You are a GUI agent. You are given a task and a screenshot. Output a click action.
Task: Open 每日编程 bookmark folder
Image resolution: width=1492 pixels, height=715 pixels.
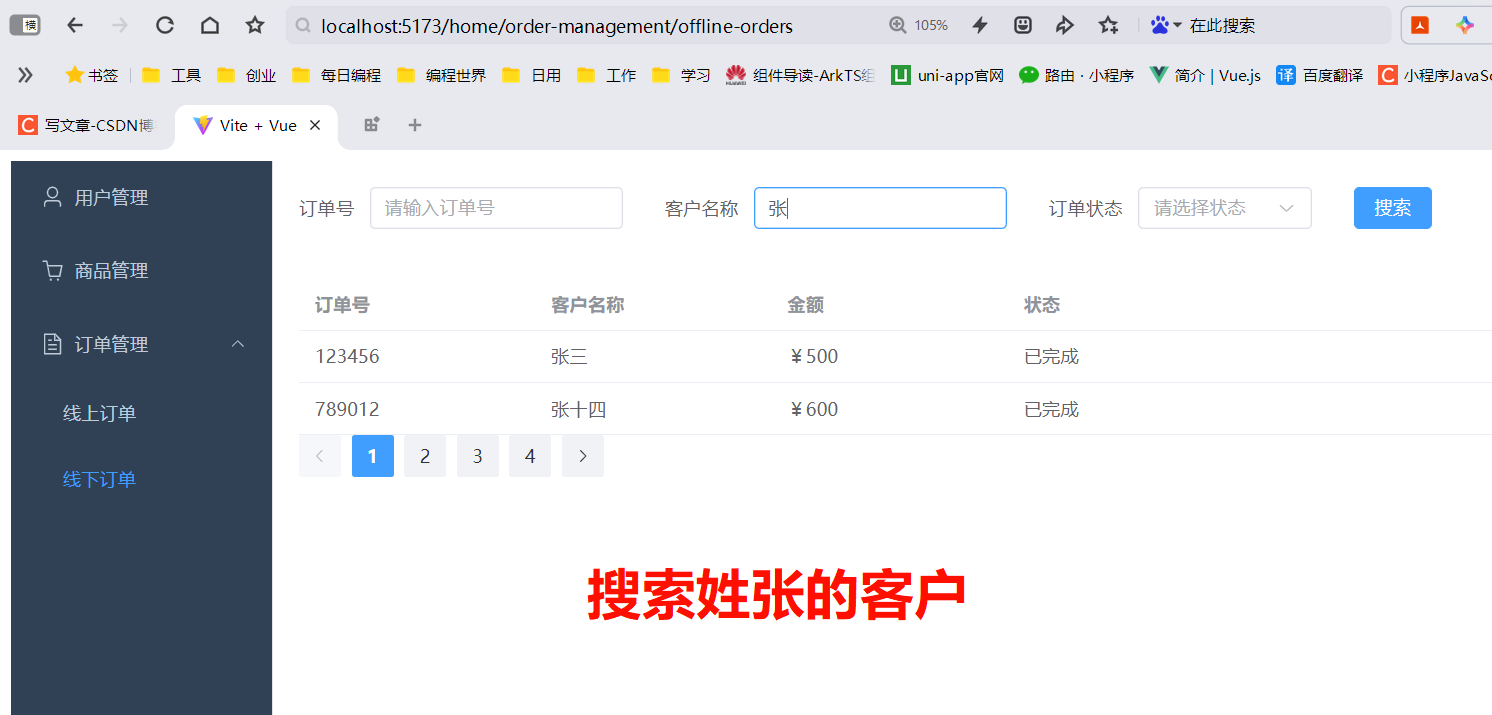336,75
